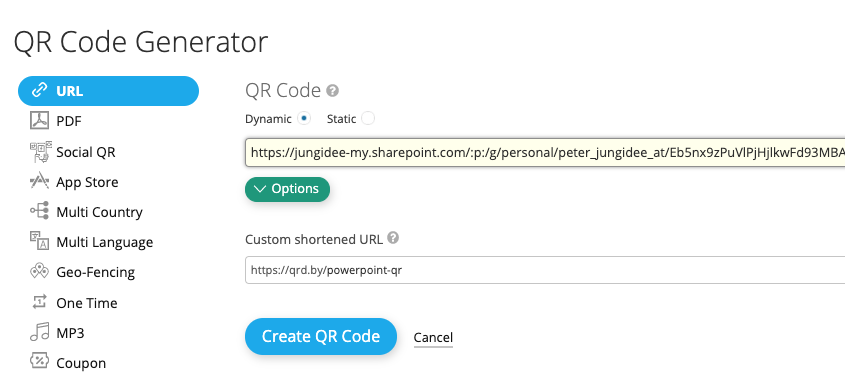This screenshot has height=379, width=845.
Task: Click the help icon beside QR Code heading
Action: (x=333, y=91)
